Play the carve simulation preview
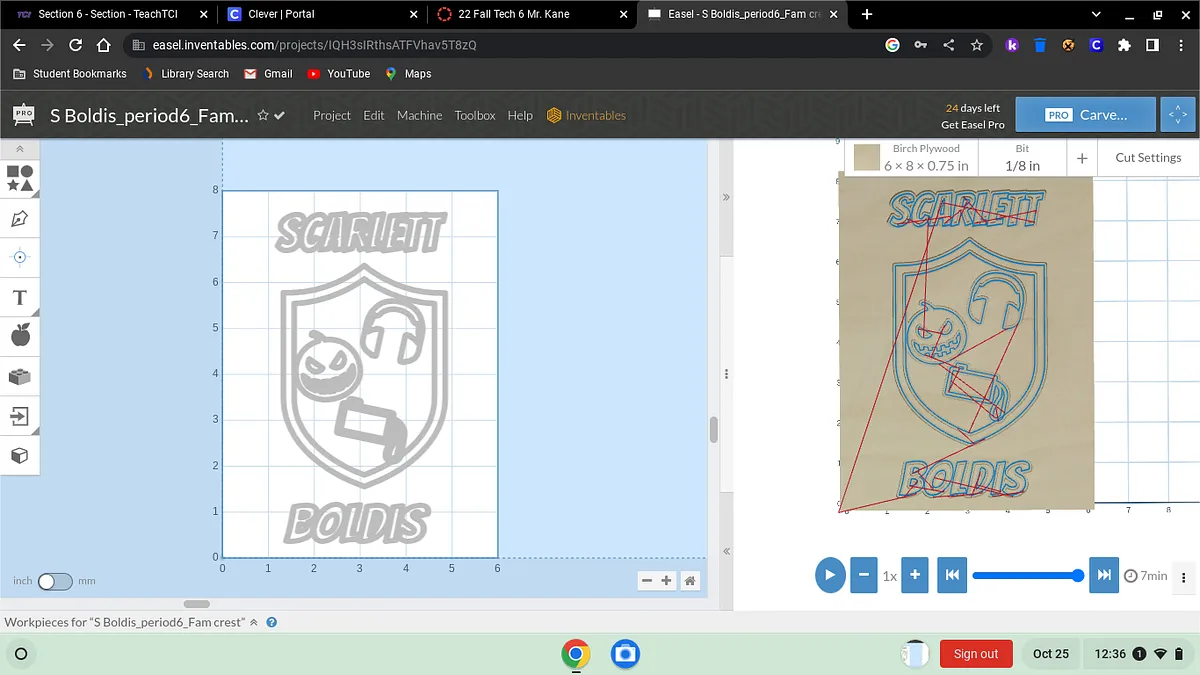 829,575
